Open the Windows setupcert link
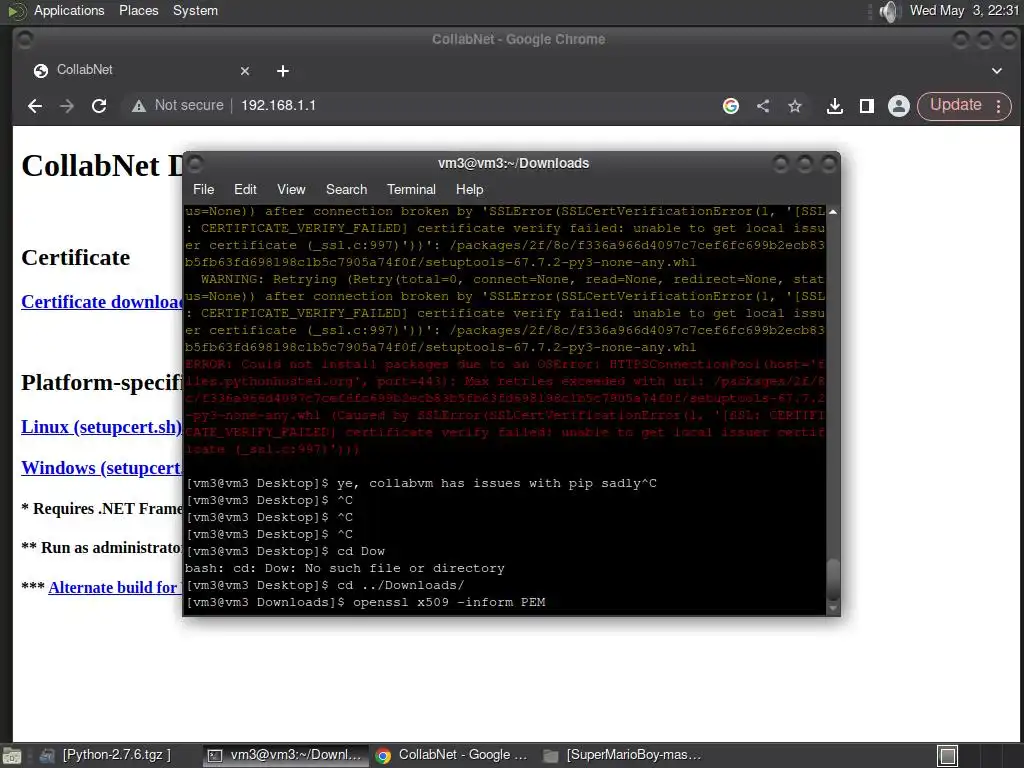The image size is (1024, 768). click(102, 468)
